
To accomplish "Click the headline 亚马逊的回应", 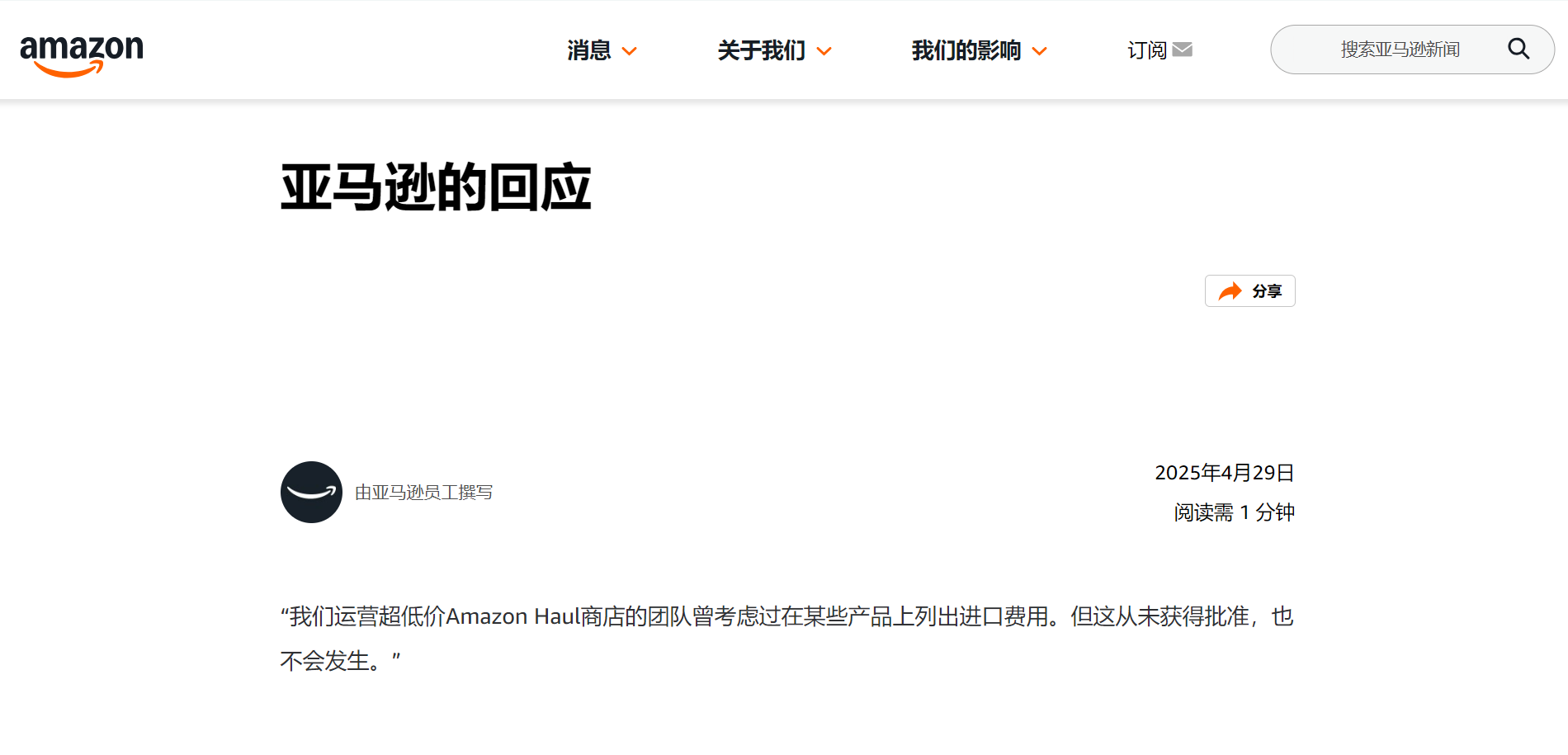I will 437,187.
